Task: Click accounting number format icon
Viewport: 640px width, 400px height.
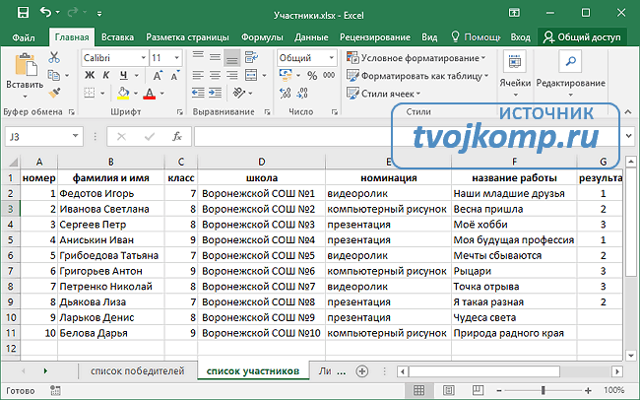Action: click(x=285, y=76)
